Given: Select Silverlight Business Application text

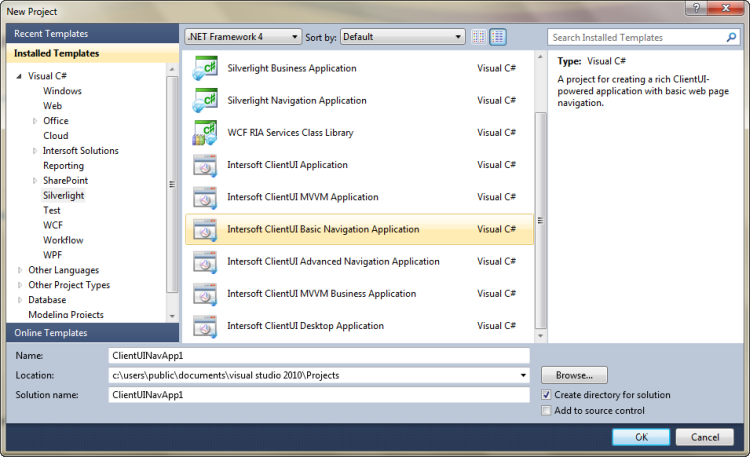Looking at the screenshot, I should (292, 68).
